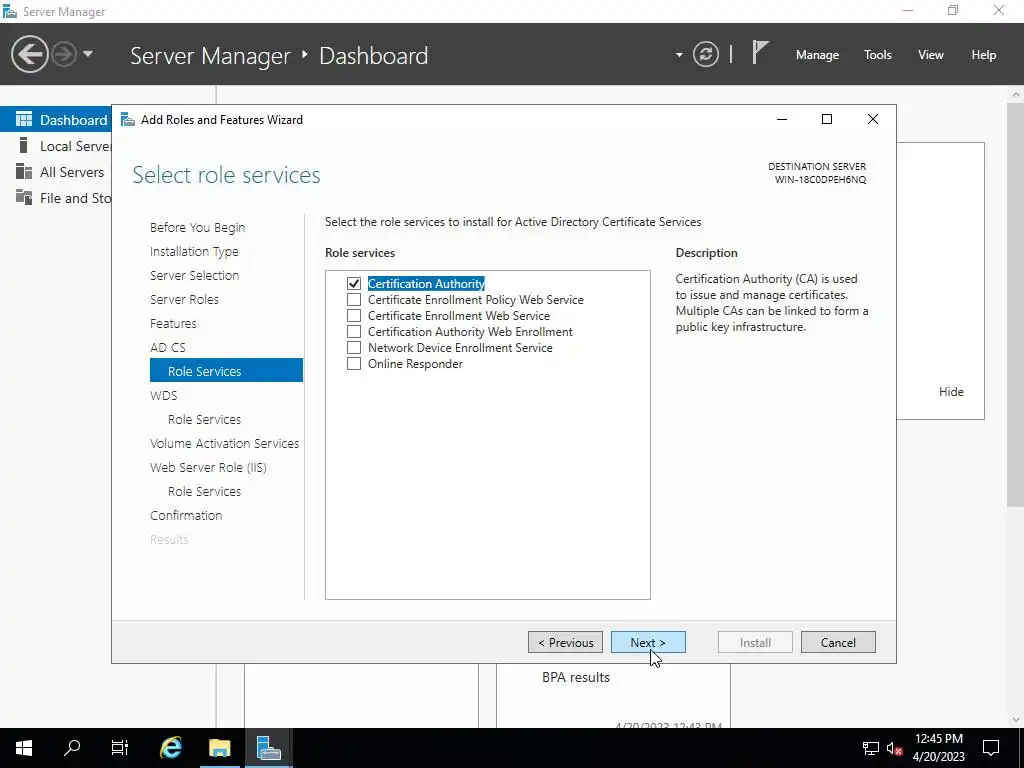This screenshot has width=1024, height=768.
Task: Check Network Device Enrollment Service
Action: coord(354,347)
